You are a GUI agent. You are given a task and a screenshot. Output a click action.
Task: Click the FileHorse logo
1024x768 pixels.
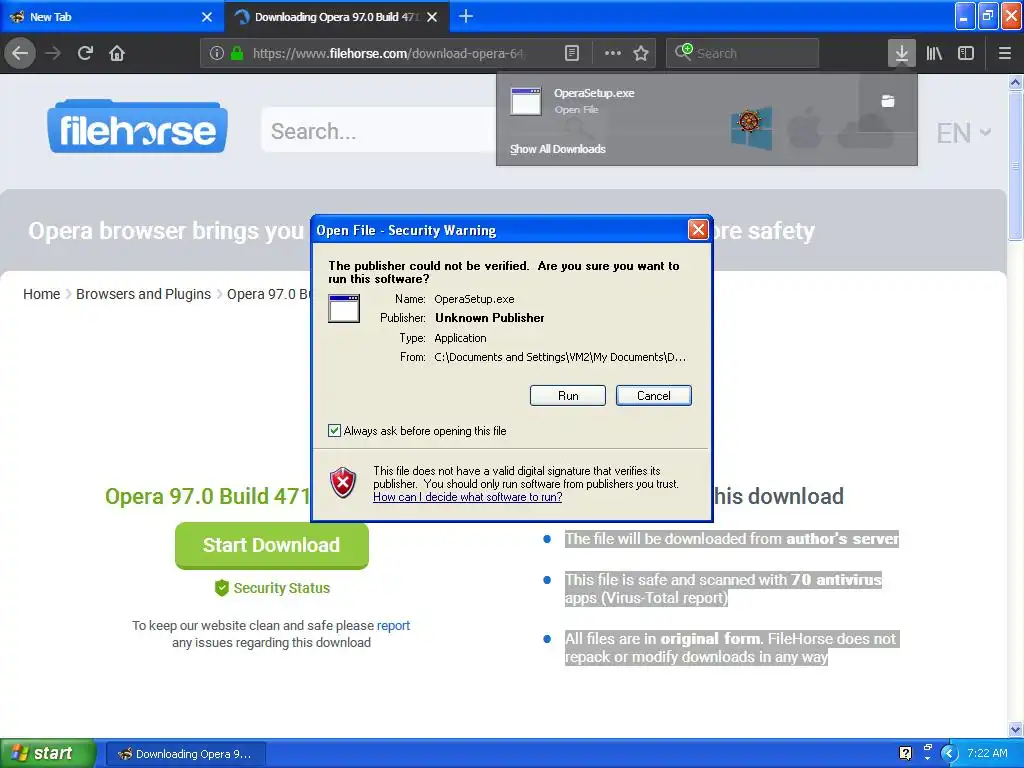(x=137, y=127)
